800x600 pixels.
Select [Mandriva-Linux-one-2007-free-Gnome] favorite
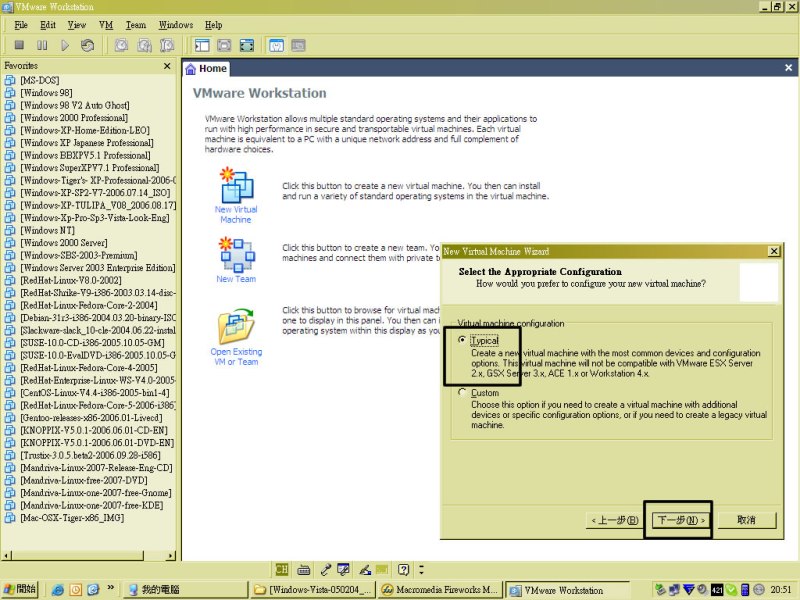[x=96, y=493]
